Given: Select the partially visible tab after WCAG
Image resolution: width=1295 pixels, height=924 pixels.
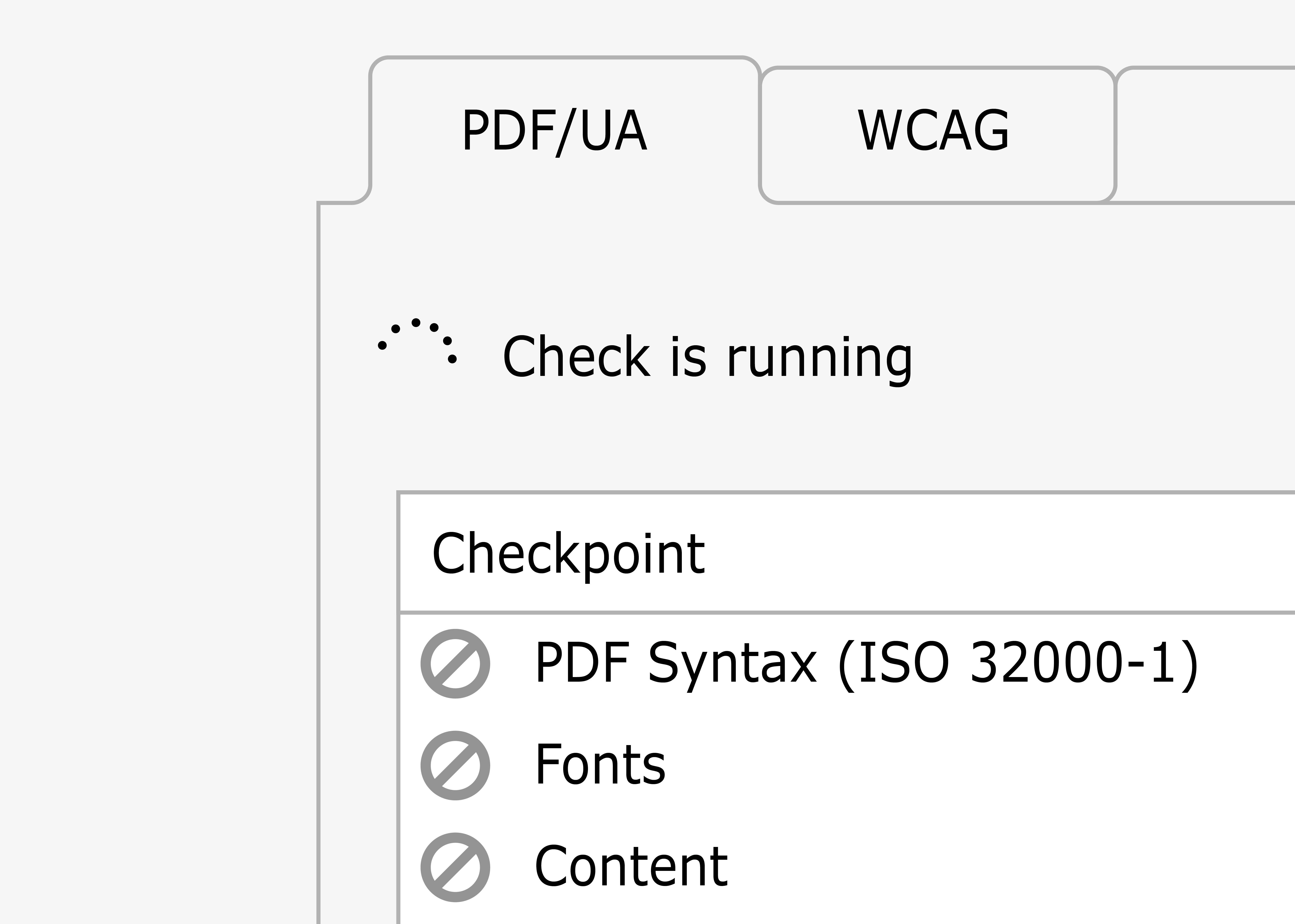Looking at the screenshot, I should [x=1205, y=134].
